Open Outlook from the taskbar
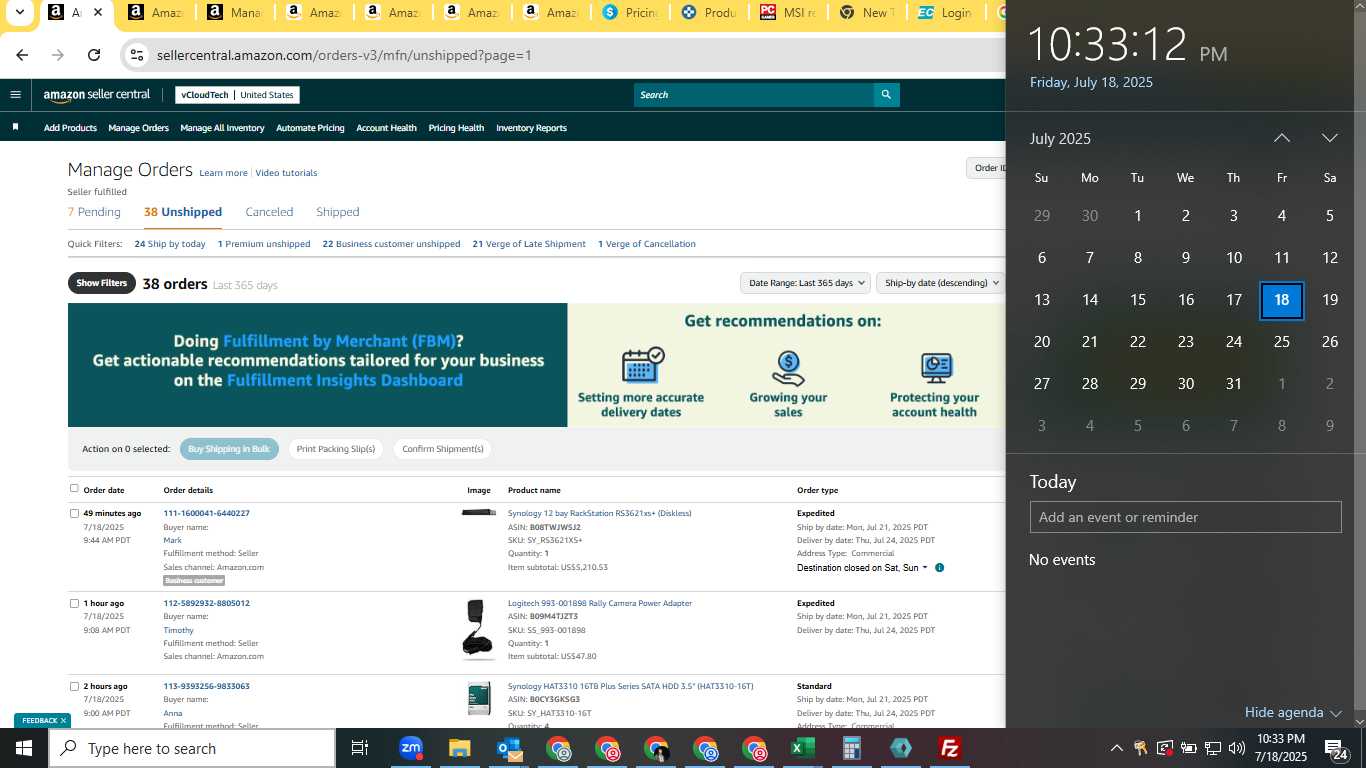Viewport: 1366px width, 768px height. [x=509, y=748]
